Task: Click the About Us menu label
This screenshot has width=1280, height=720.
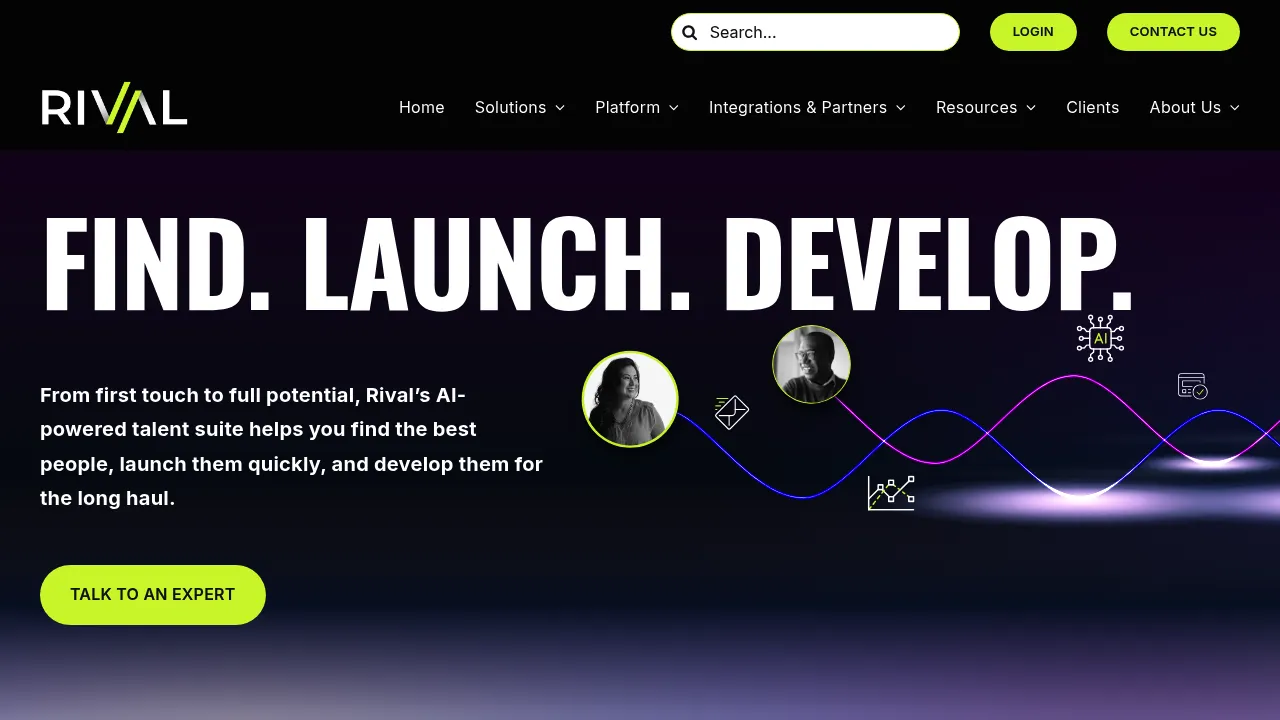Action: point(1185,107)
